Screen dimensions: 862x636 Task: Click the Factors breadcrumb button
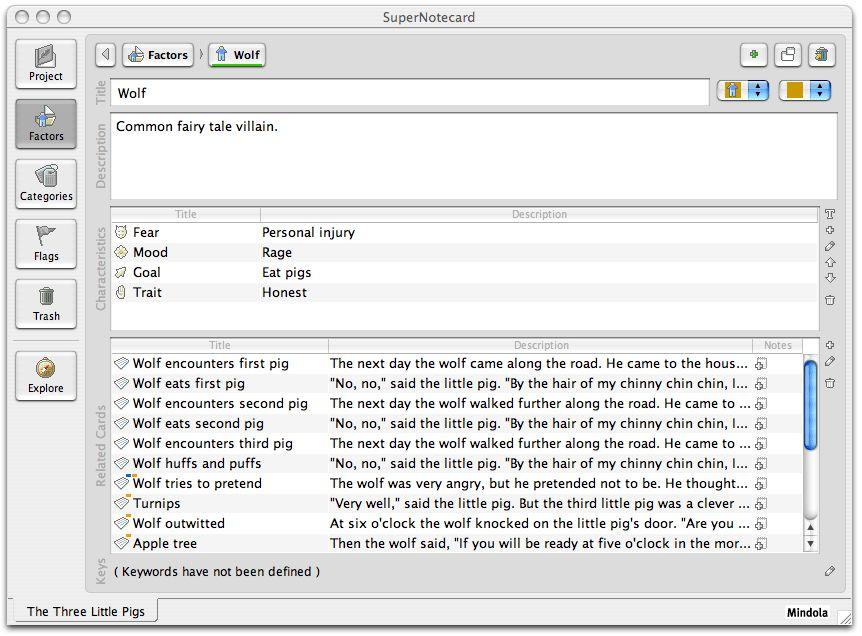point(158,54)
